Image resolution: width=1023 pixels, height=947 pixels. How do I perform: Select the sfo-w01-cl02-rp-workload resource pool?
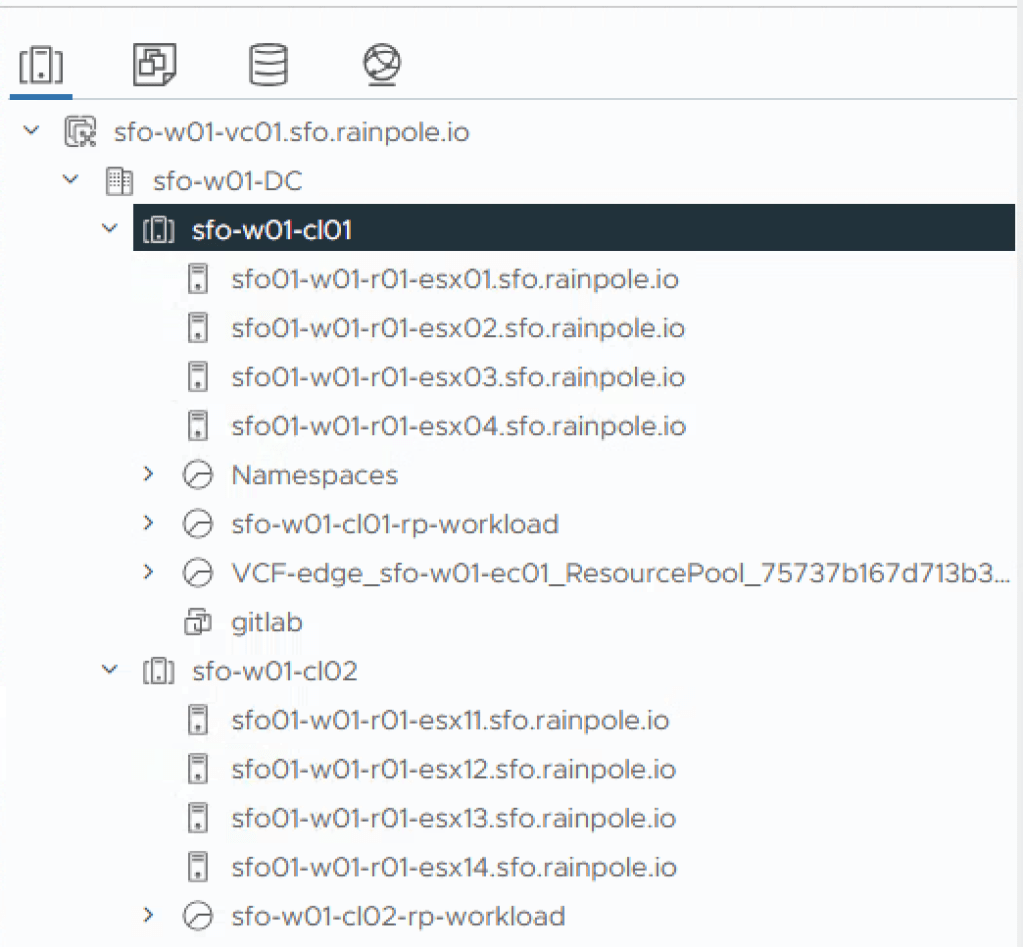[397, 916]
